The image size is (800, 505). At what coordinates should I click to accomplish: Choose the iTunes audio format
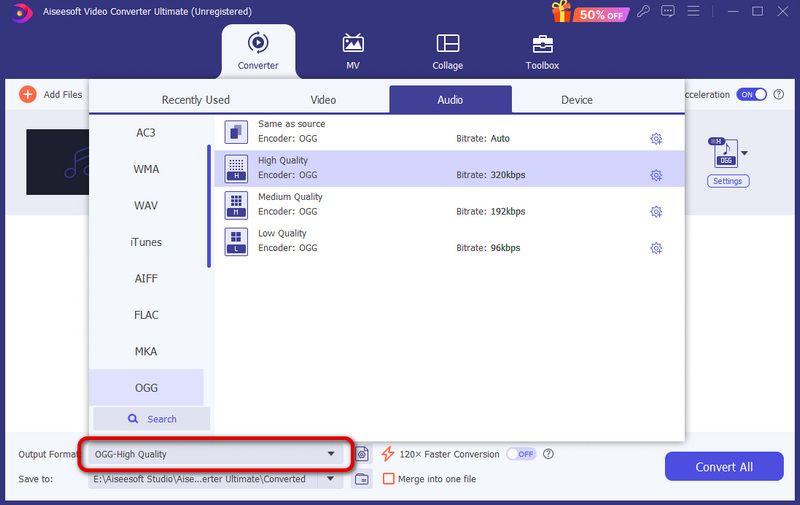146,242
